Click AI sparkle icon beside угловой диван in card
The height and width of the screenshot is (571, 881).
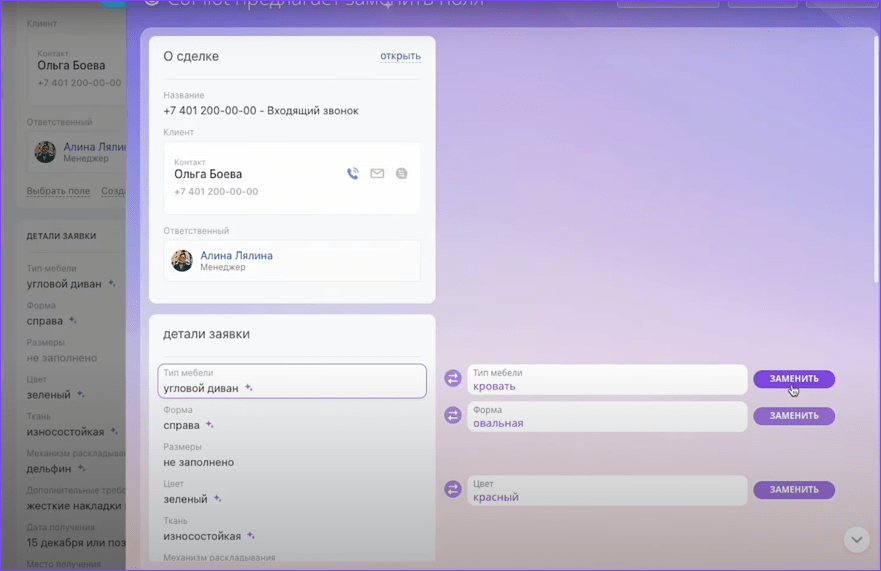(249, 388)
